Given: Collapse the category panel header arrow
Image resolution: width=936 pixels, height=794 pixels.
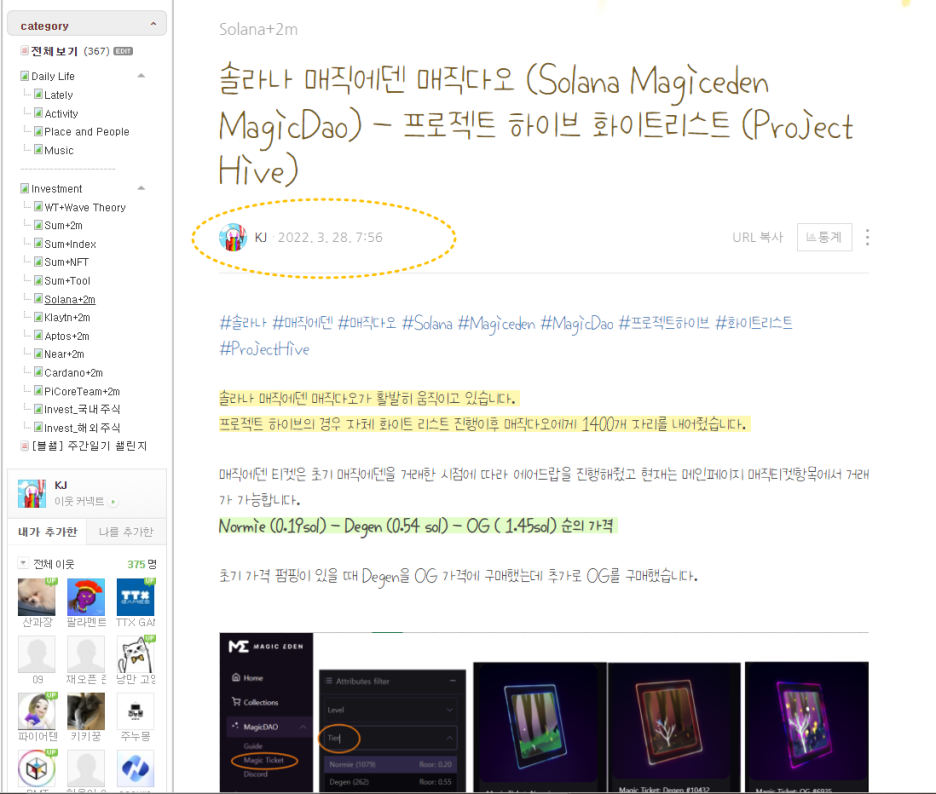Looking at the screenshot, I should click(153, 24).
